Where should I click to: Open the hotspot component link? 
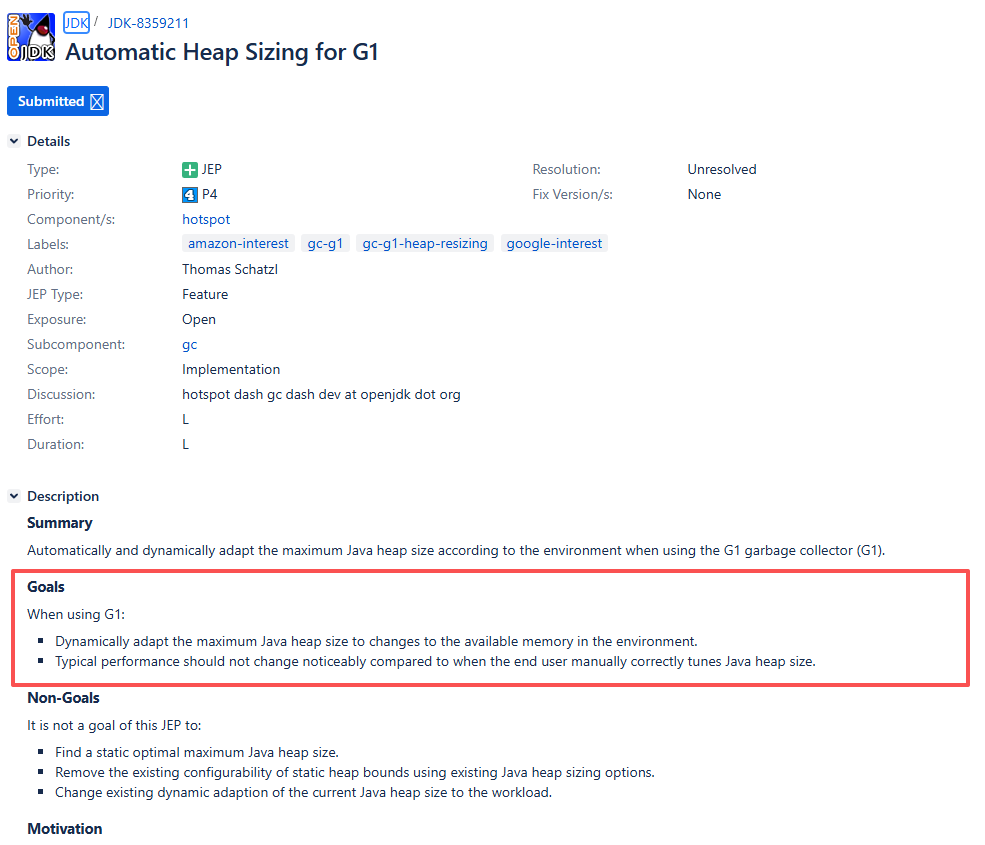point(206,219)
